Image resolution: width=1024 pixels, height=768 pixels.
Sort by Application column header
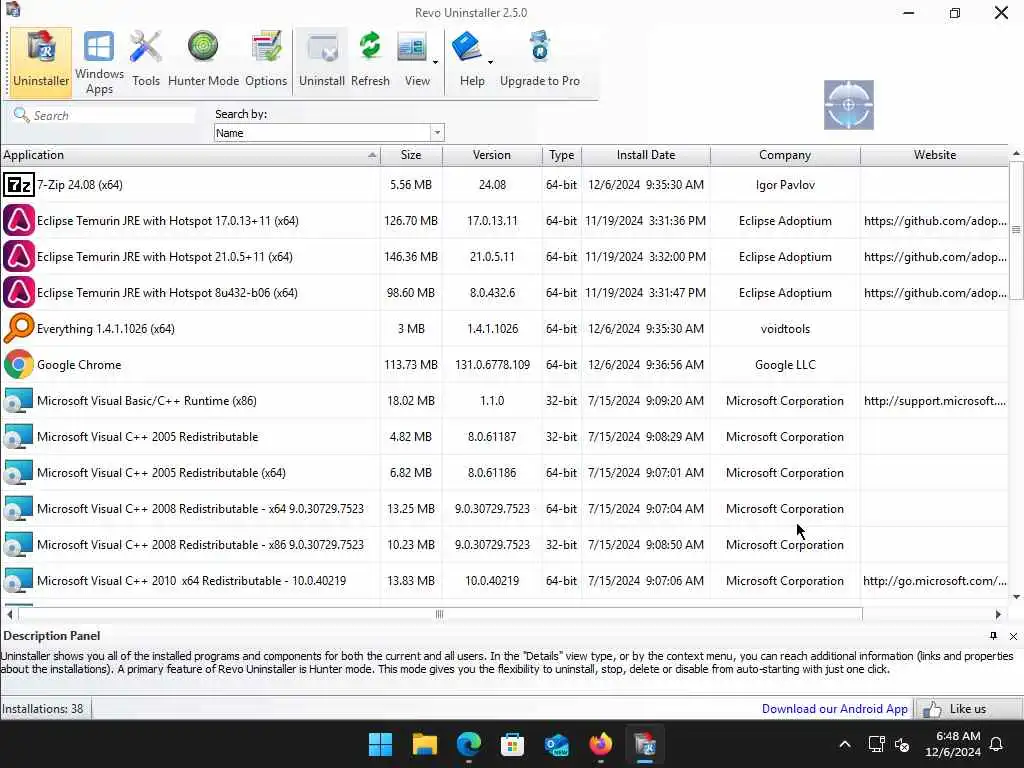(190, 155)
